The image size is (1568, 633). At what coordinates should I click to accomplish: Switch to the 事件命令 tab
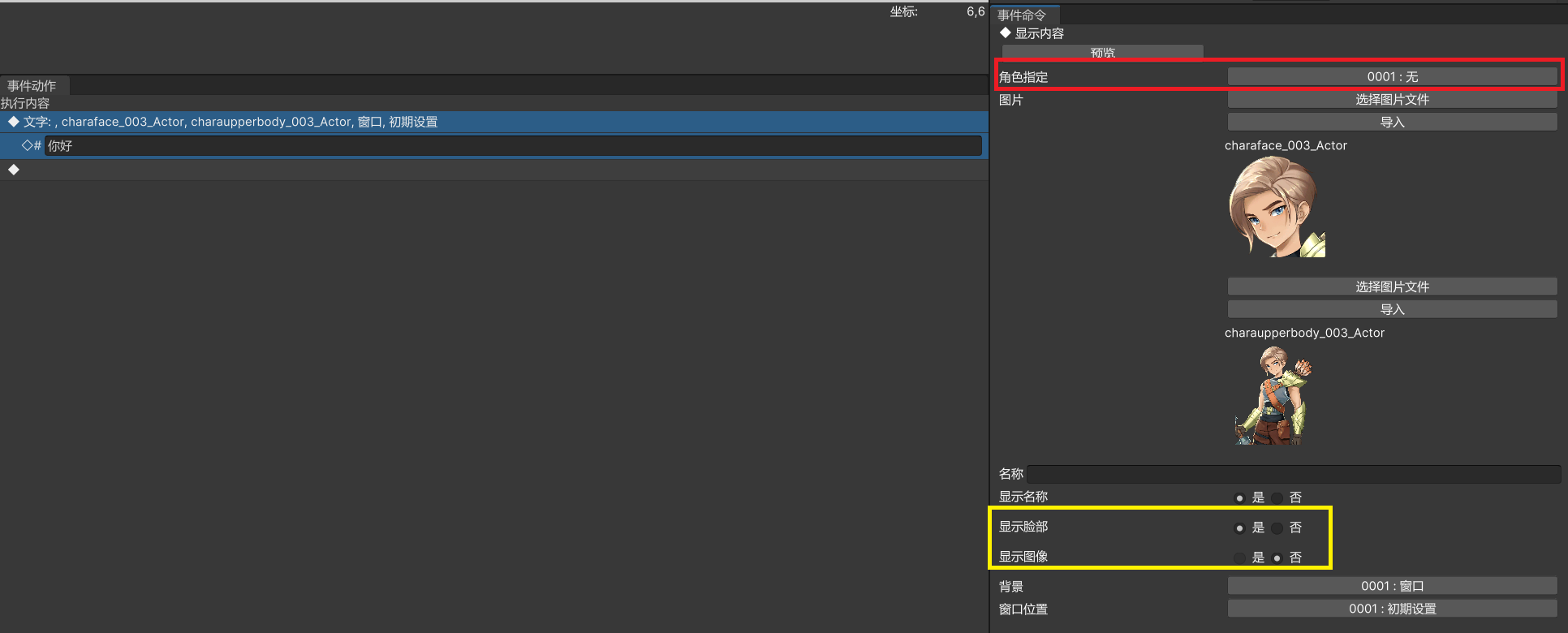pos(1022,15)
